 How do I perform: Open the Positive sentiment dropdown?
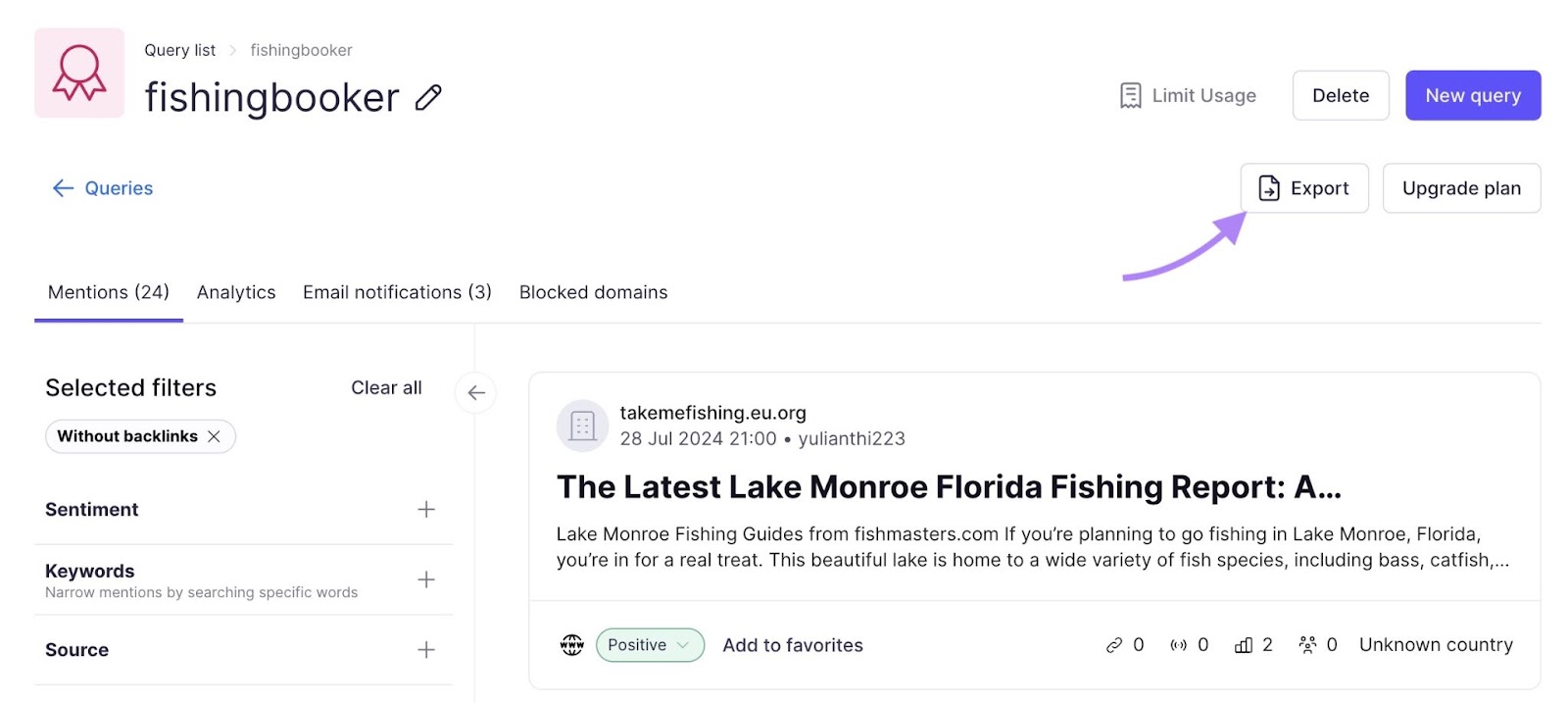tap(650, 645)
